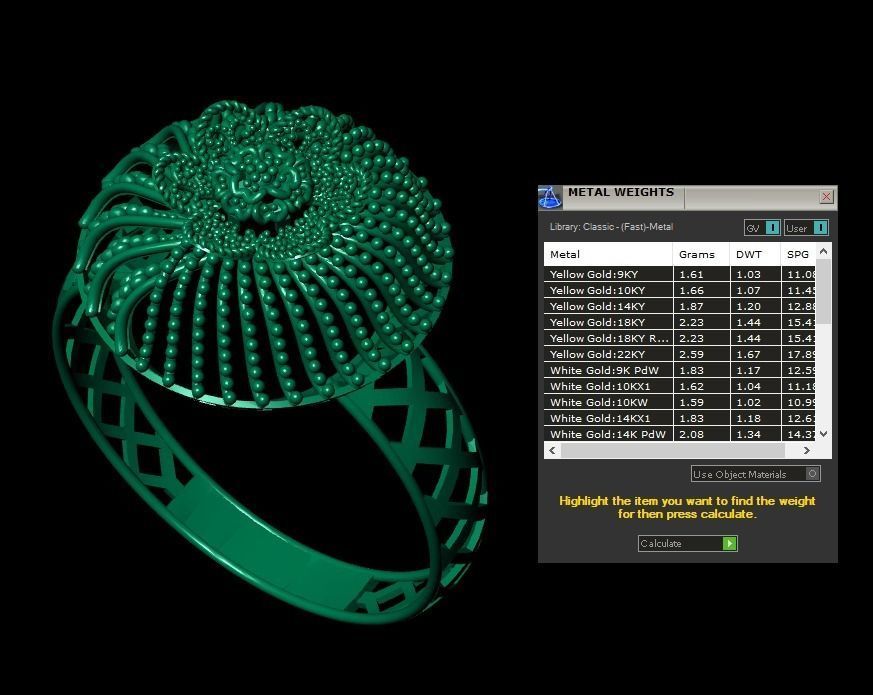Click the 2.59 grams value for 22KY
The height and width of the screenshot is (695, 873).
tap(691, 354)
